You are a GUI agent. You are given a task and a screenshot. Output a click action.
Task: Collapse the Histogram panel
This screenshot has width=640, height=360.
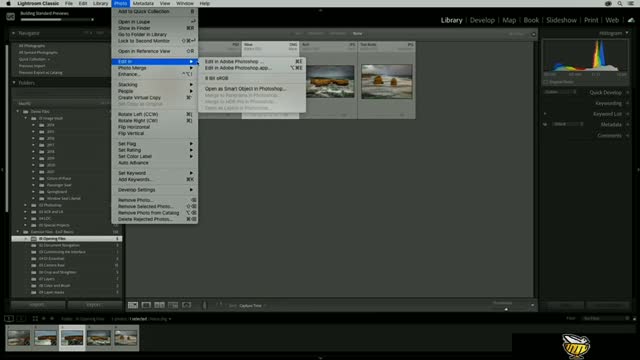coord(627,33)
